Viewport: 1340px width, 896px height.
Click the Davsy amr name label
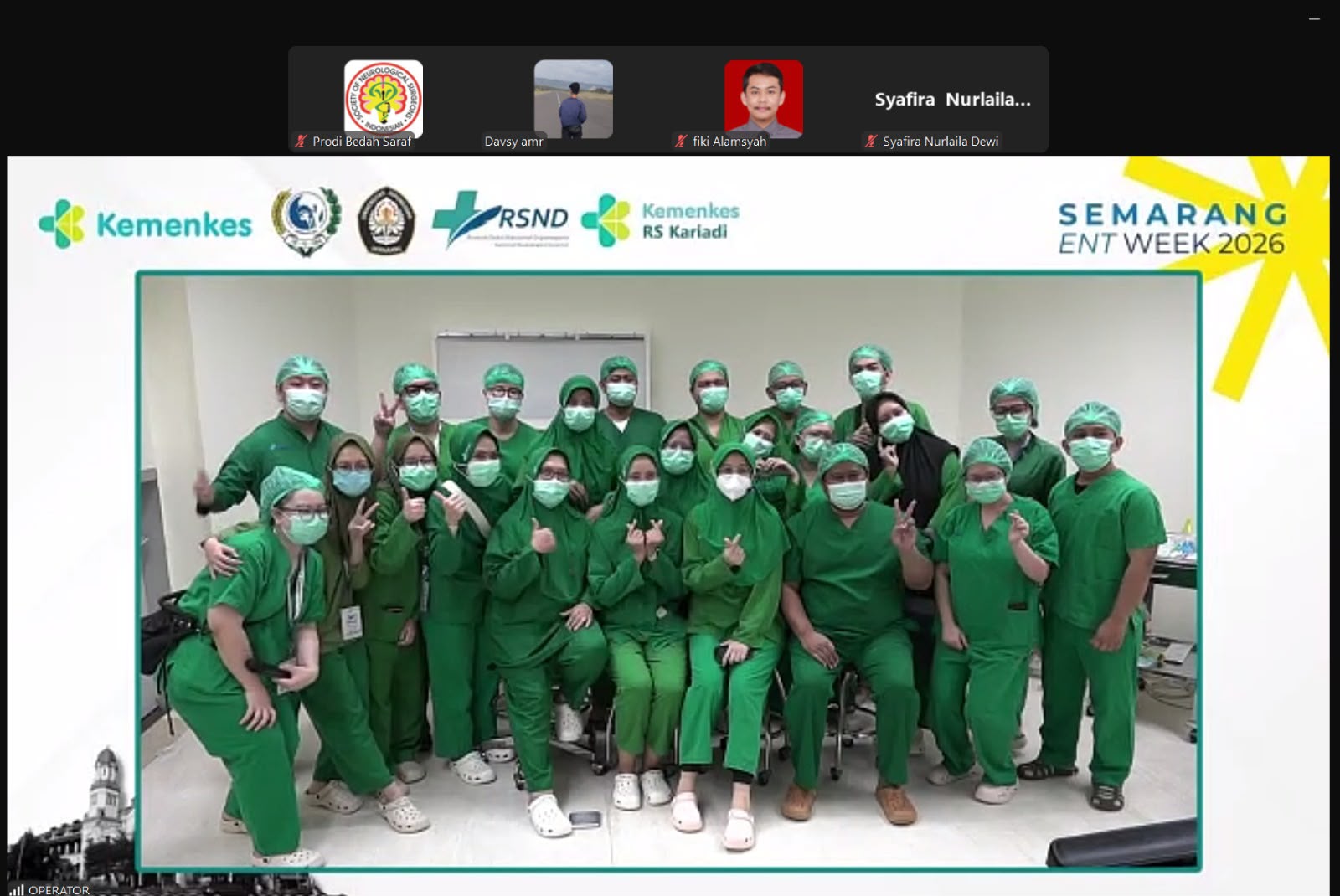click(x=513, y=142)
